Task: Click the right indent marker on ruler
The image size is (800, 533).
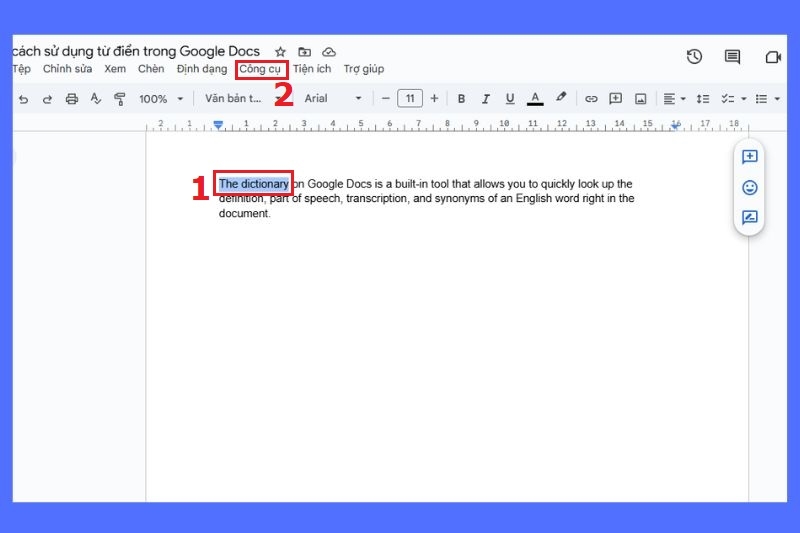Action: [676, 124]
